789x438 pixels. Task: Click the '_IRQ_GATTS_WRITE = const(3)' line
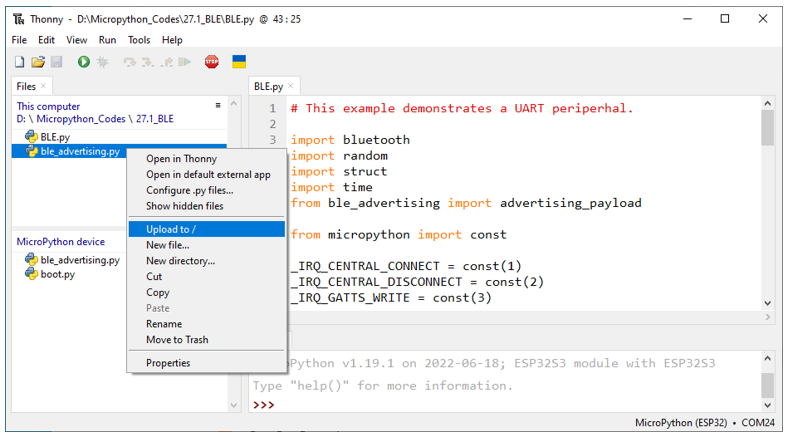click(390, 298)
